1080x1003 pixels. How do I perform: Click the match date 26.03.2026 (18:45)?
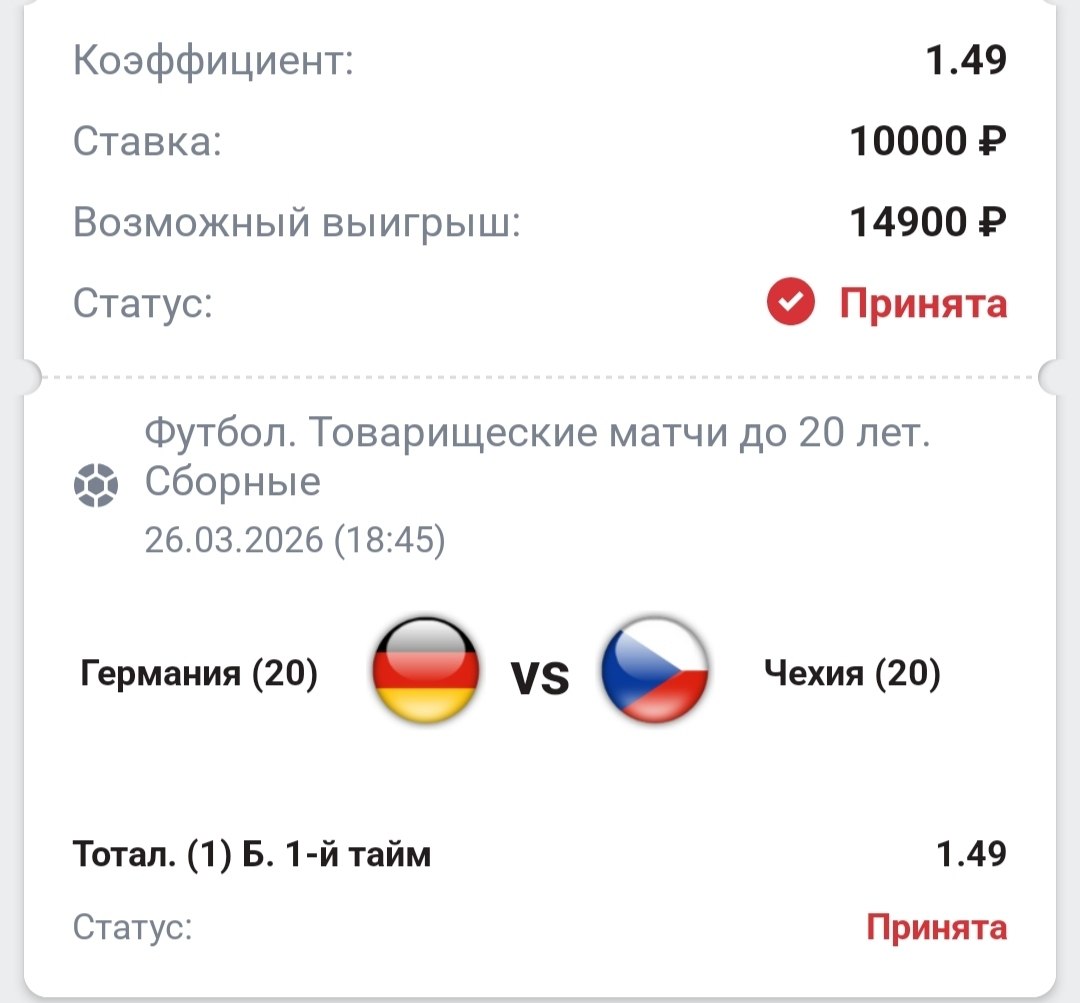pyautogui.click(x=294, y=541)
